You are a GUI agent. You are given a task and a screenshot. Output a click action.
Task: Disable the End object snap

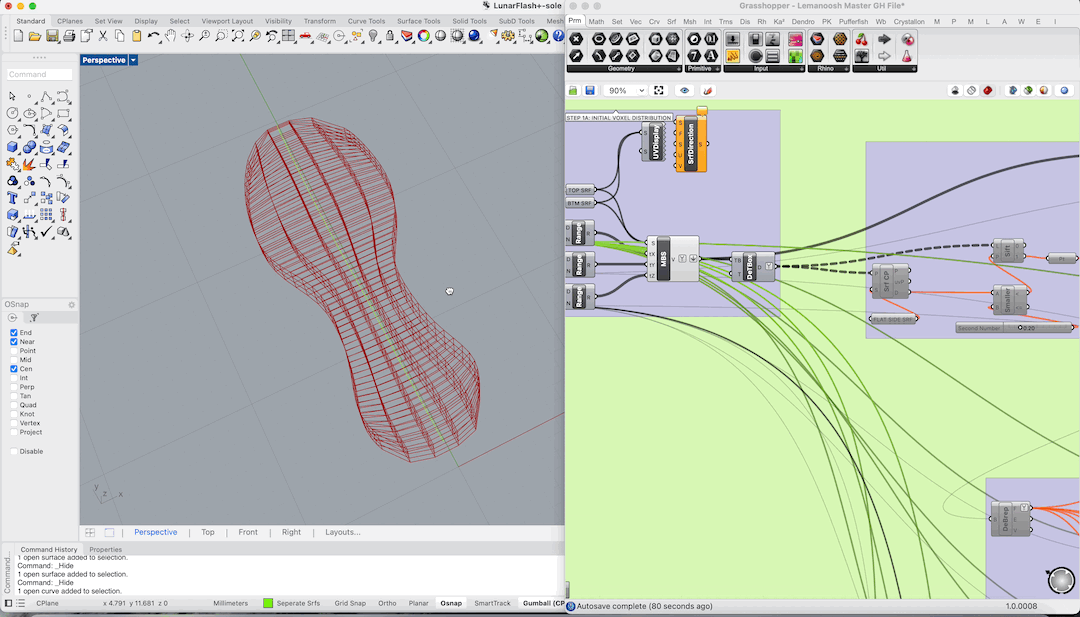click(x=14, y=333)
